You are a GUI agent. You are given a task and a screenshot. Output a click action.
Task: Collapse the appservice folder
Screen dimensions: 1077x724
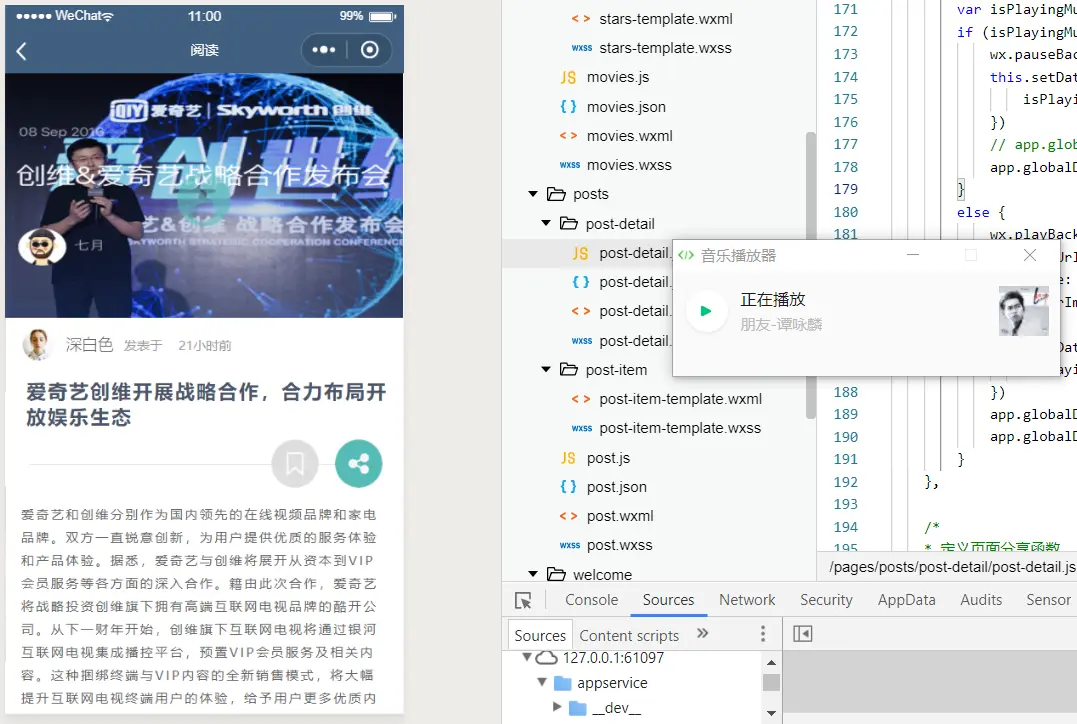click(x=542, y=682)
